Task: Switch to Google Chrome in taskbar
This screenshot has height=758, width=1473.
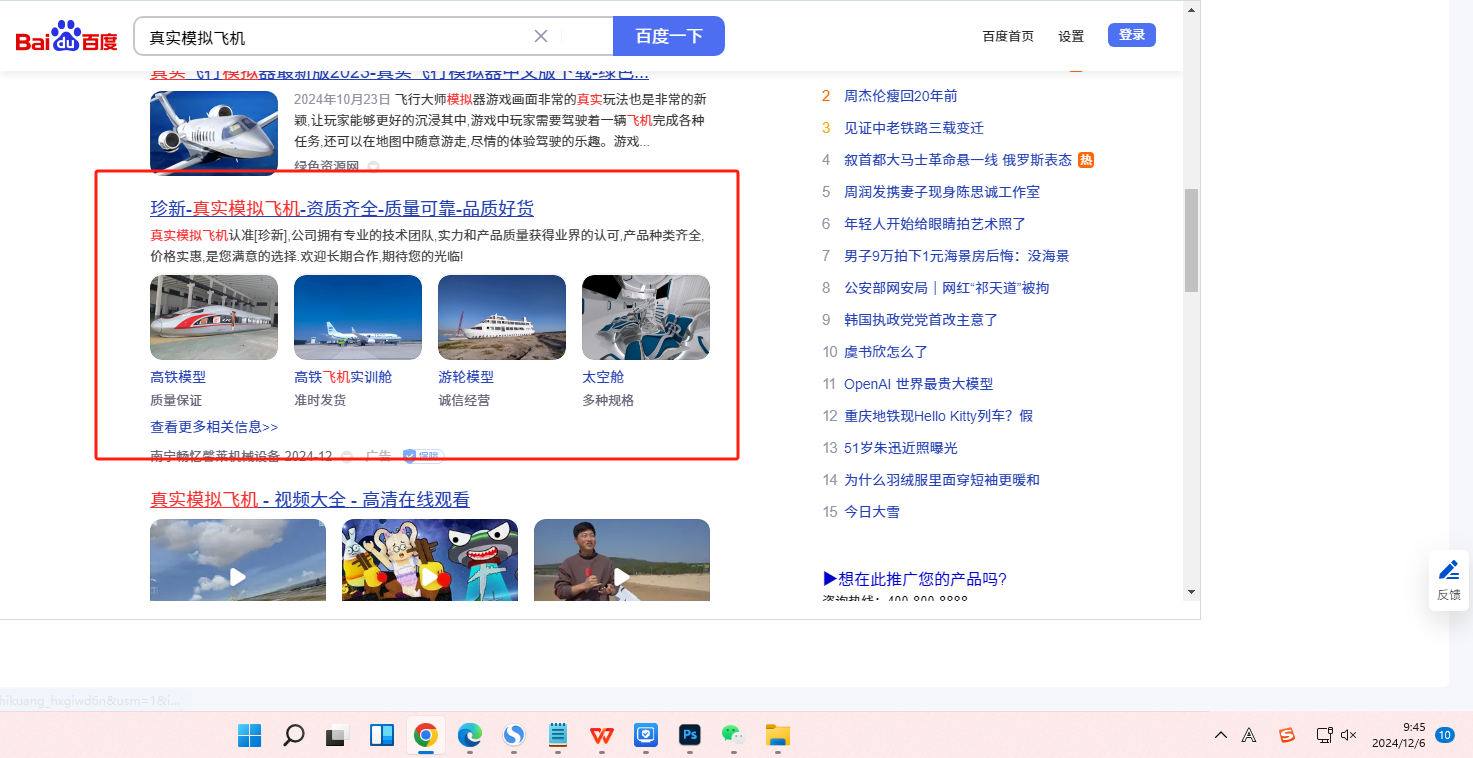Action: tap(425, 736)
